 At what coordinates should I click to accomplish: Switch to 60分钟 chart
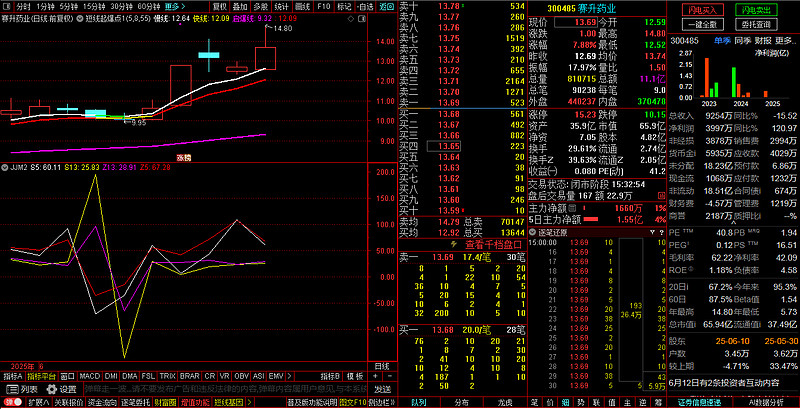149,7
